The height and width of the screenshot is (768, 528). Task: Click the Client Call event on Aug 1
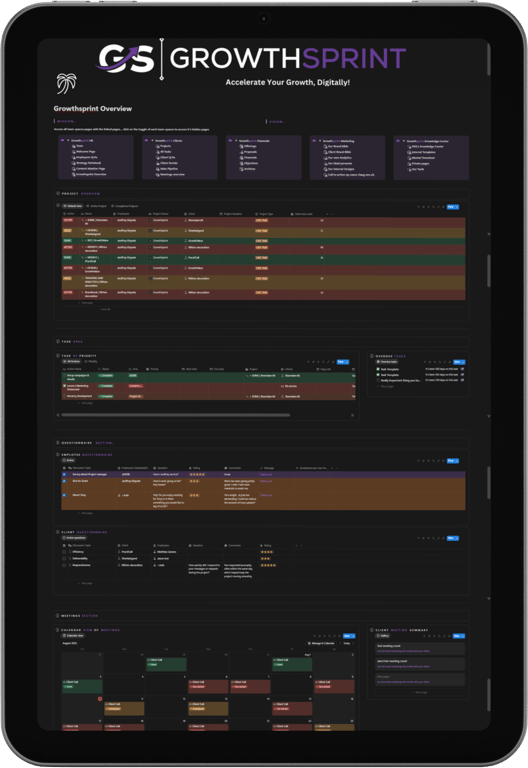(292, 664)
